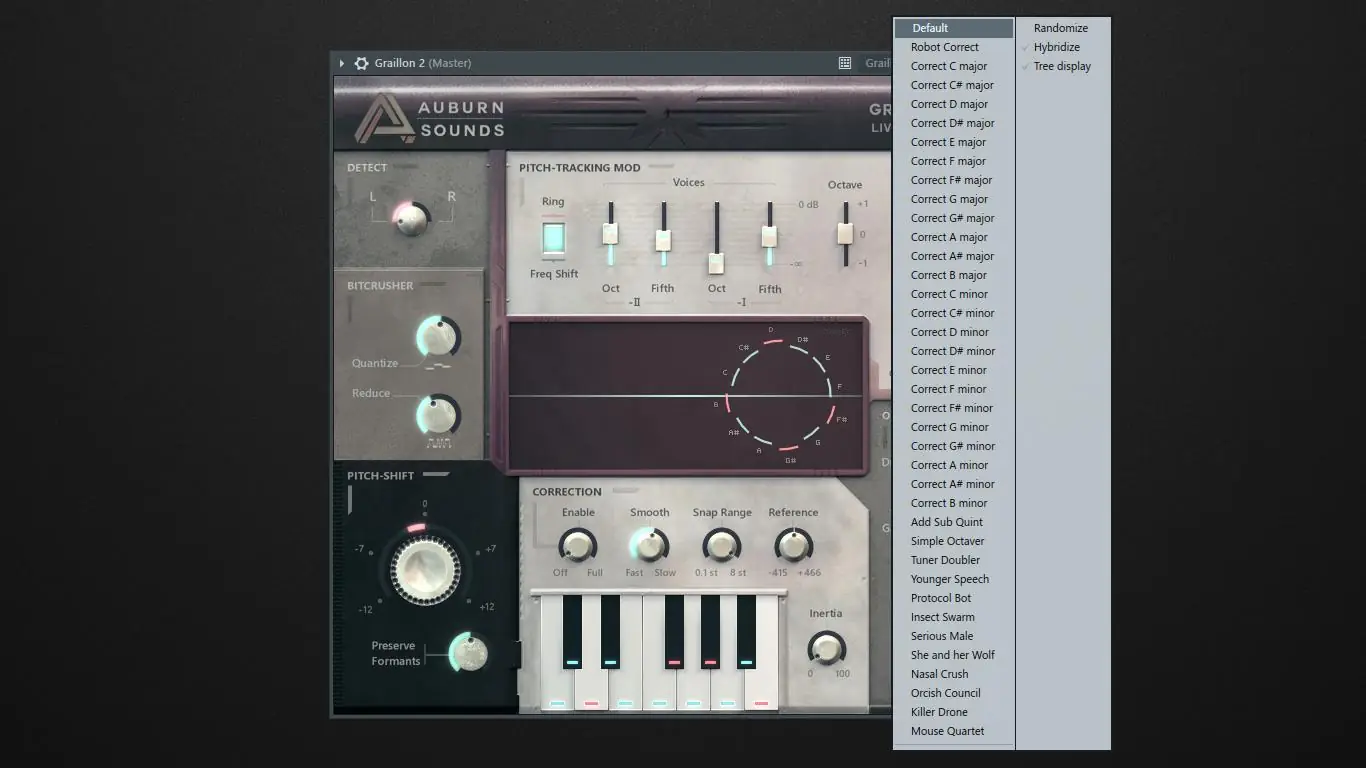Select the Correct B minor preset
Image resolution: width=1366 pixels, height=768 pixels.
(x=954, y=503)
